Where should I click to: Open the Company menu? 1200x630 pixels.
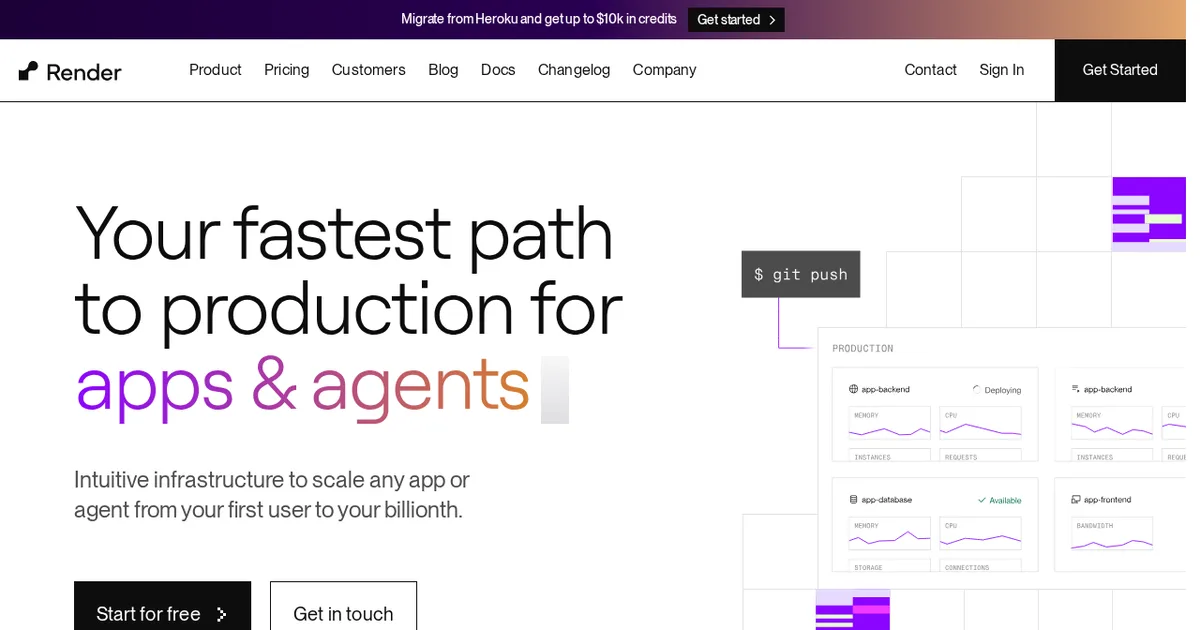click(664, 70)
